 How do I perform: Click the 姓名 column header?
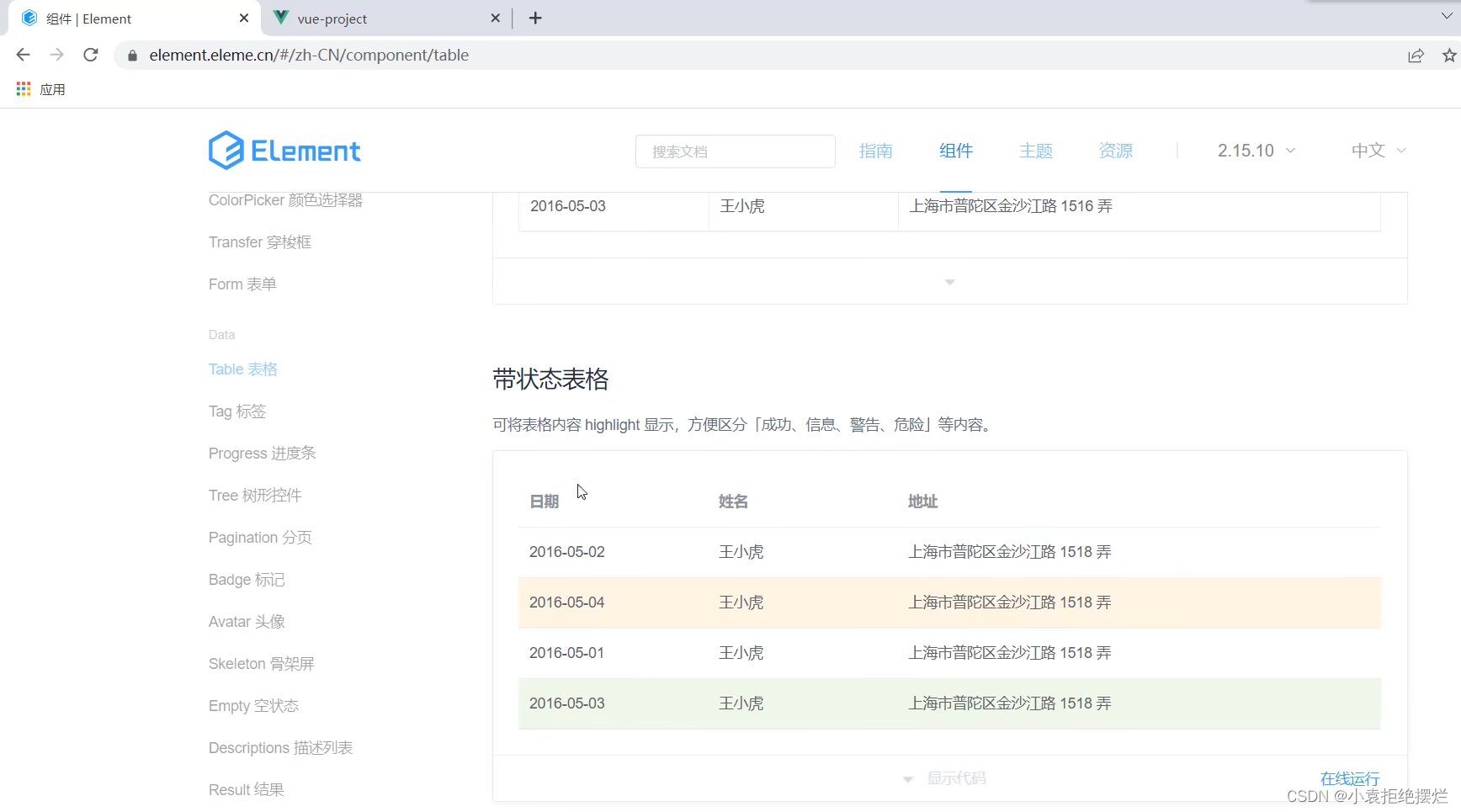[733, 502]
